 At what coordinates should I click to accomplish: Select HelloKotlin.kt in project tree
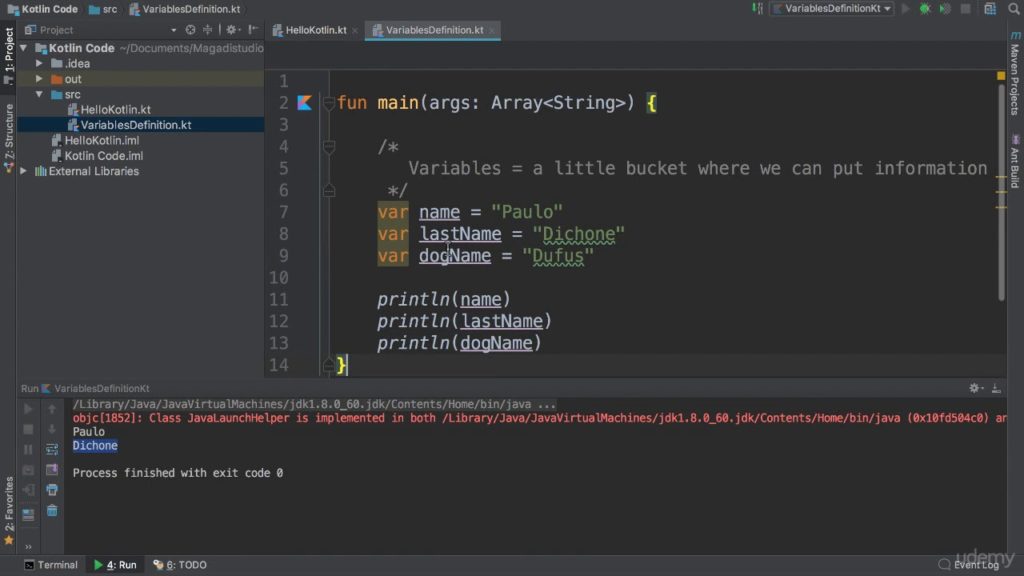[116, 110]
